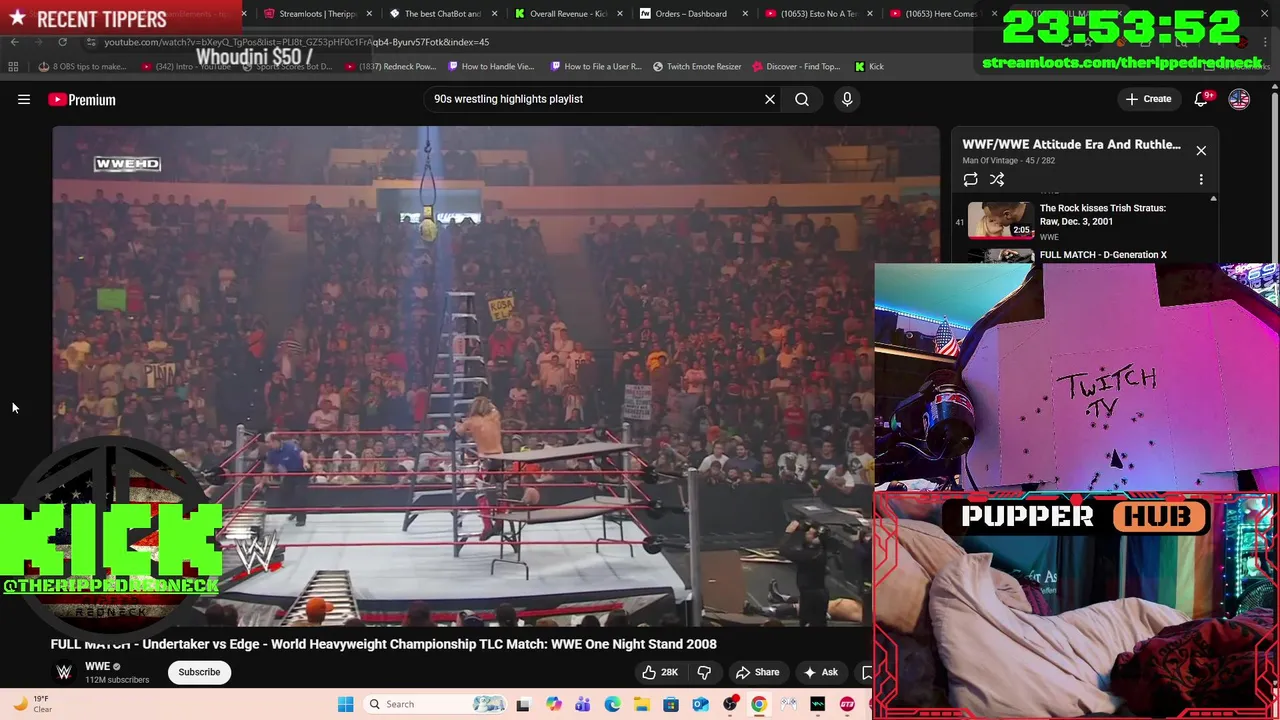The width and height of the screenshot is (1280, 720).
Task: Open the YouTube notifications bell
Action: click(1201, 99)
